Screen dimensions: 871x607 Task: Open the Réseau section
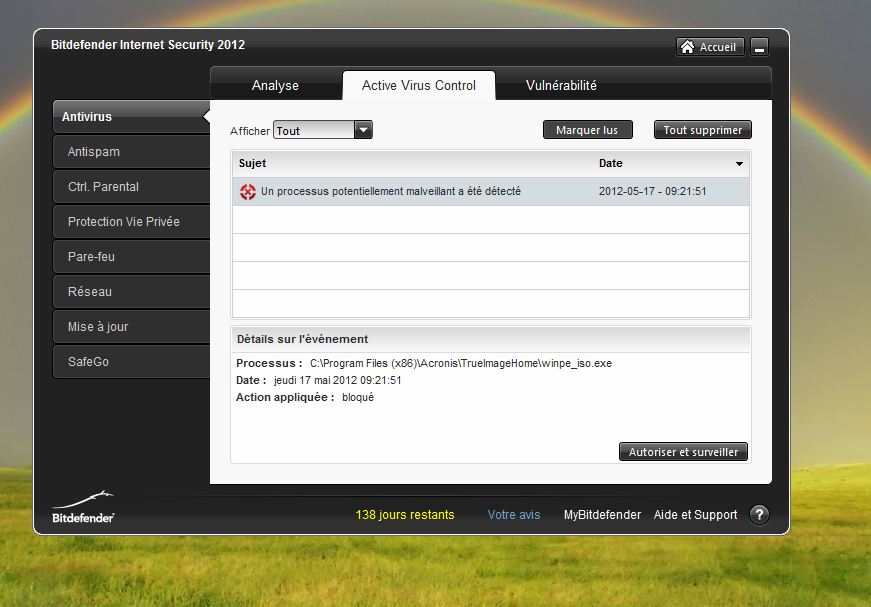pos(131,292)
